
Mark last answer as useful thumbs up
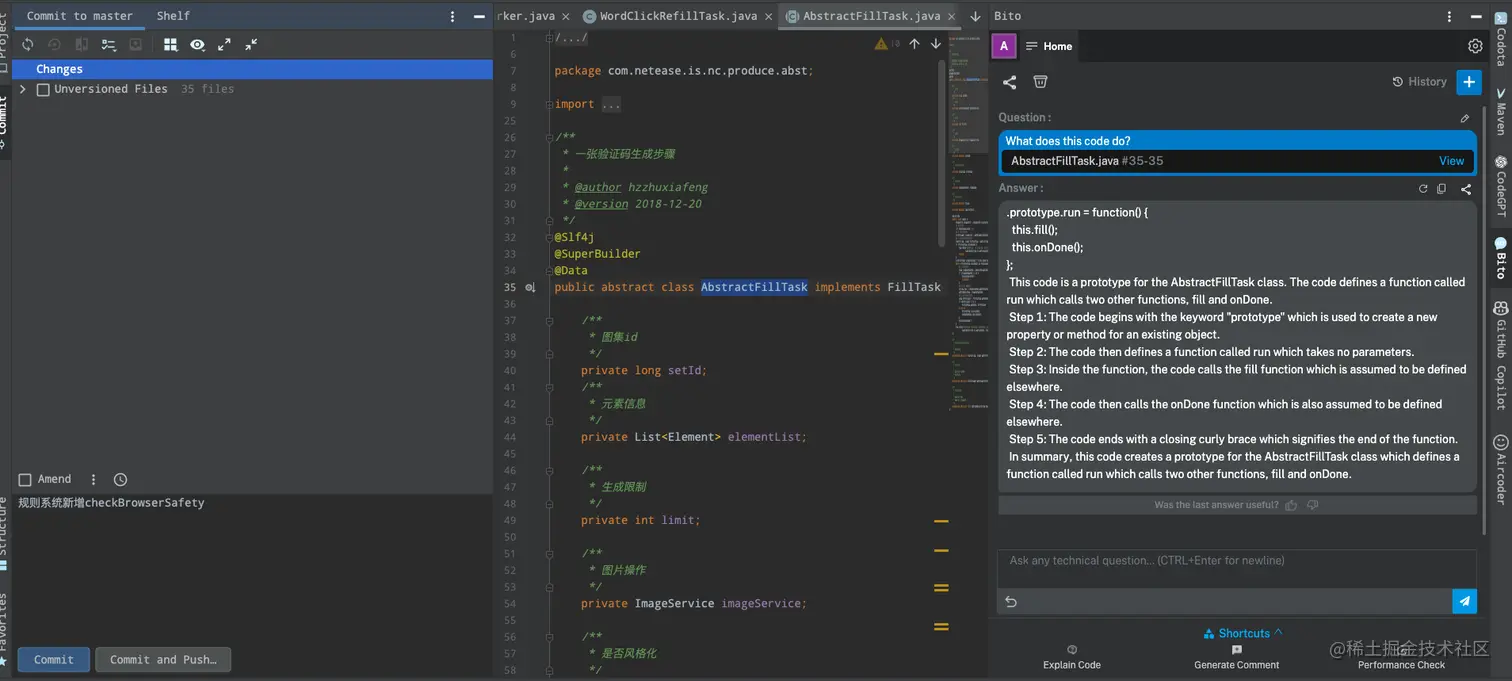pos(1291,505)
